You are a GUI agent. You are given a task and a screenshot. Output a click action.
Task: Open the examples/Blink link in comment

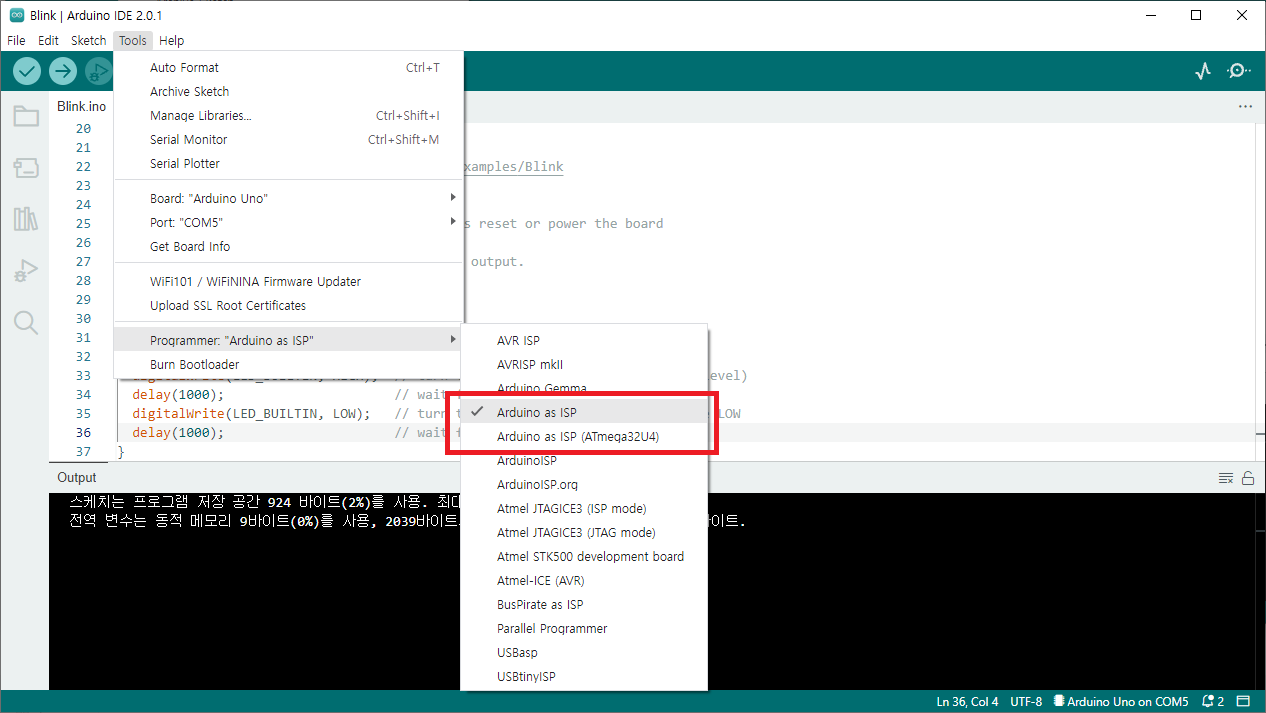click(513, 167)
